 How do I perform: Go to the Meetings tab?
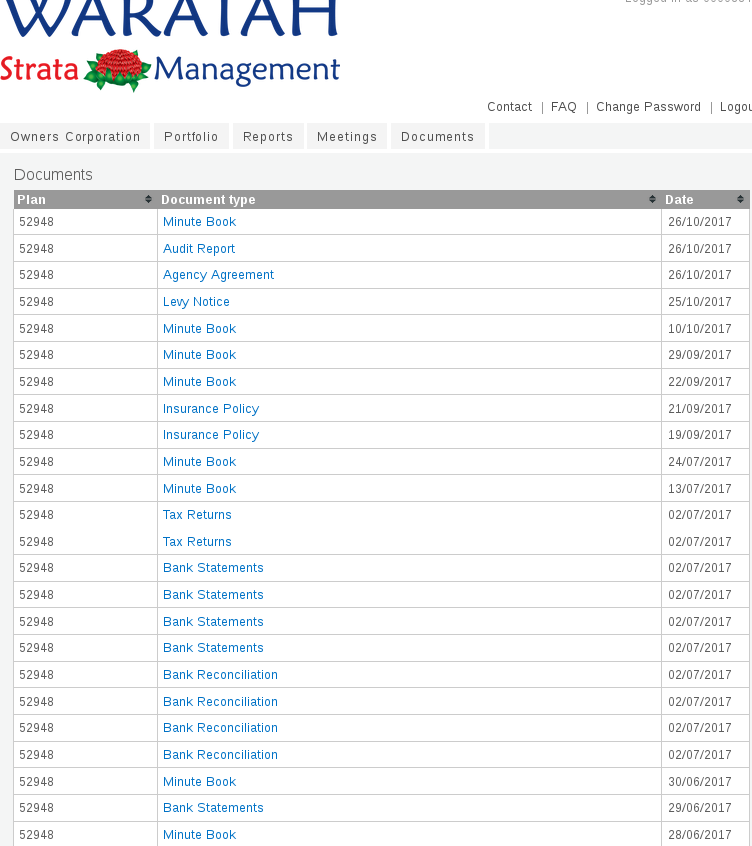pyautogui.click(x=347, y=137)
